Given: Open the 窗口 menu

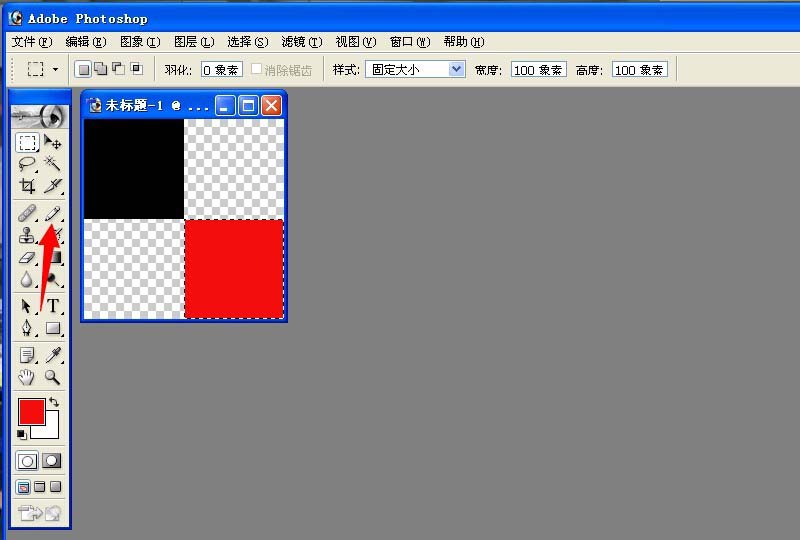Looking at the screenshot, I should [x=410, y=42].
